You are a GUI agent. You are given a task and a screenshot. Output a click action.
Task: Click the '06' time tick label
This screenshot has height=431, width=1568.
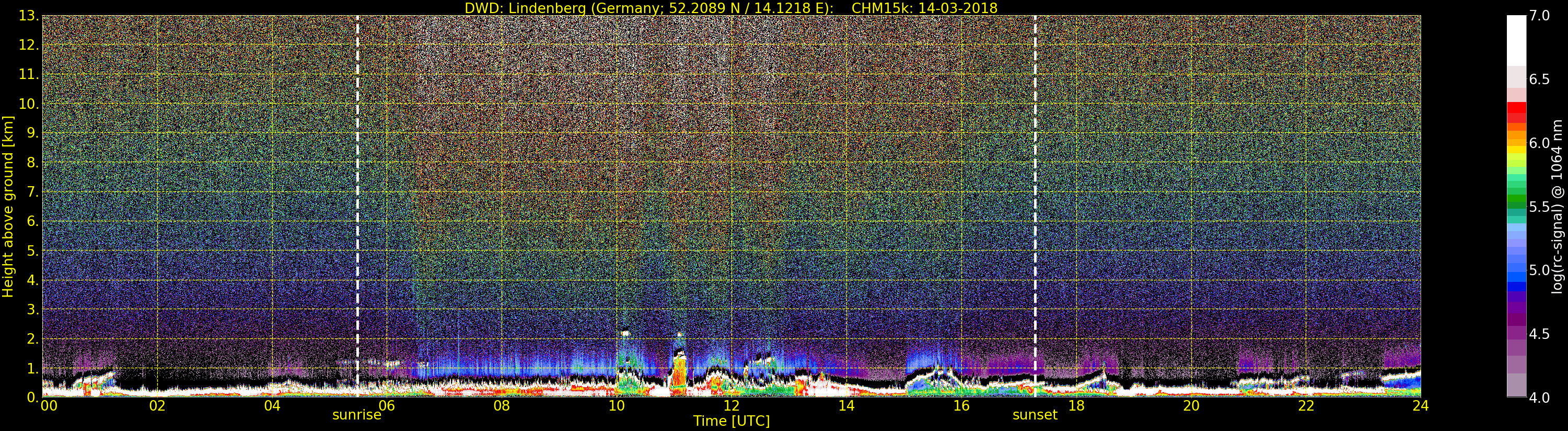(387, 405)
